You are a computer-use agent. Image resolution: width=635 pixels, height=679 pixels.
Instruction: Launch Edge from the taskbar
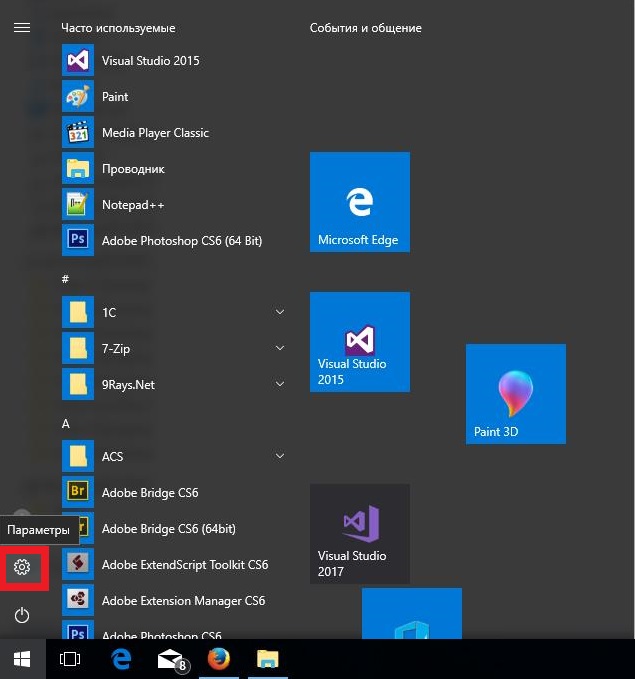(x=121, y=659)
